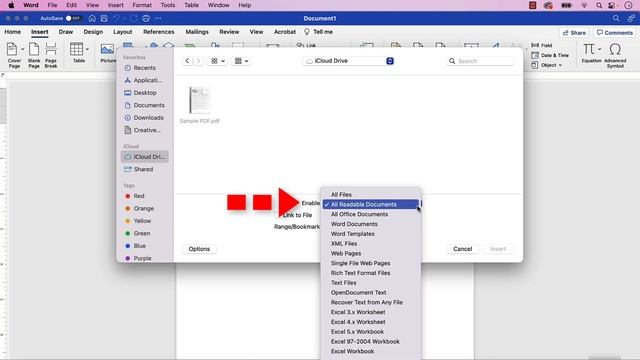This screenshot has width=640, height=360.
Task: Choose All Readable Documents option
Action: (x=371, y=204)
